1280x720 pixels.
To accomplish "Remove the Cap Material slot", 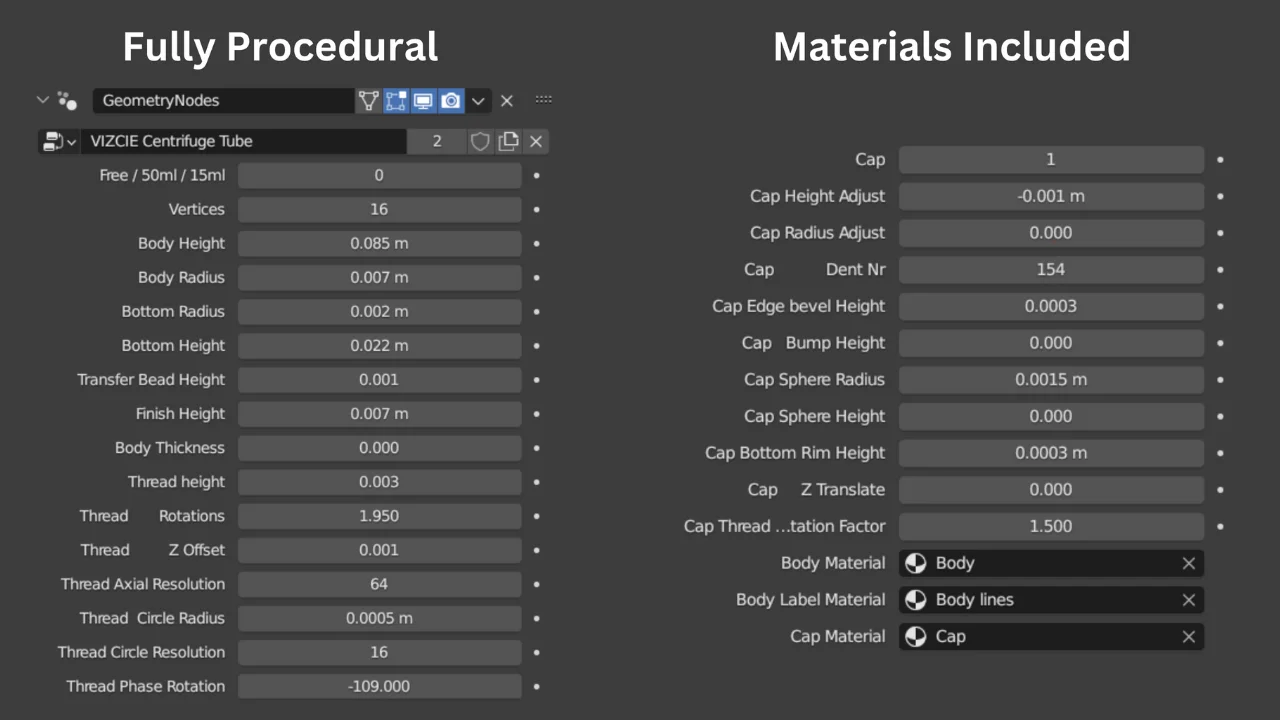I will pyautogui.click(x=1188, y=636).
